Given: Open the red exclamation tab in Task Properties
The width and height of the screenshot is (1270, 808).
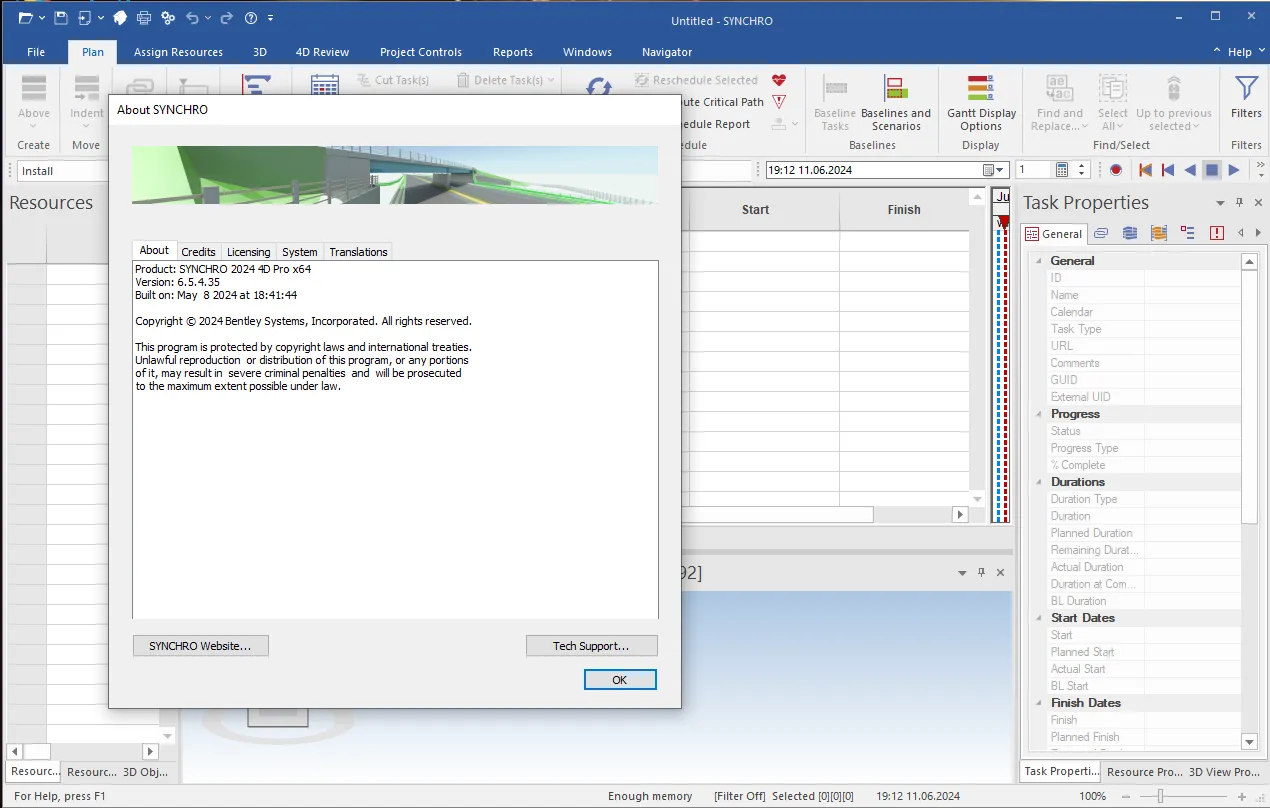Looking at the screenshot, I should point(1217,233).
